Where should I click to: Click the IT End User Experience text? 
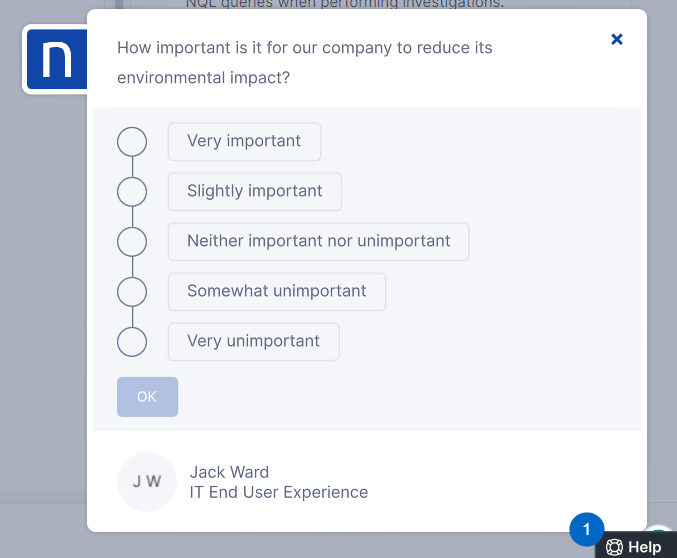pos(278,492)
